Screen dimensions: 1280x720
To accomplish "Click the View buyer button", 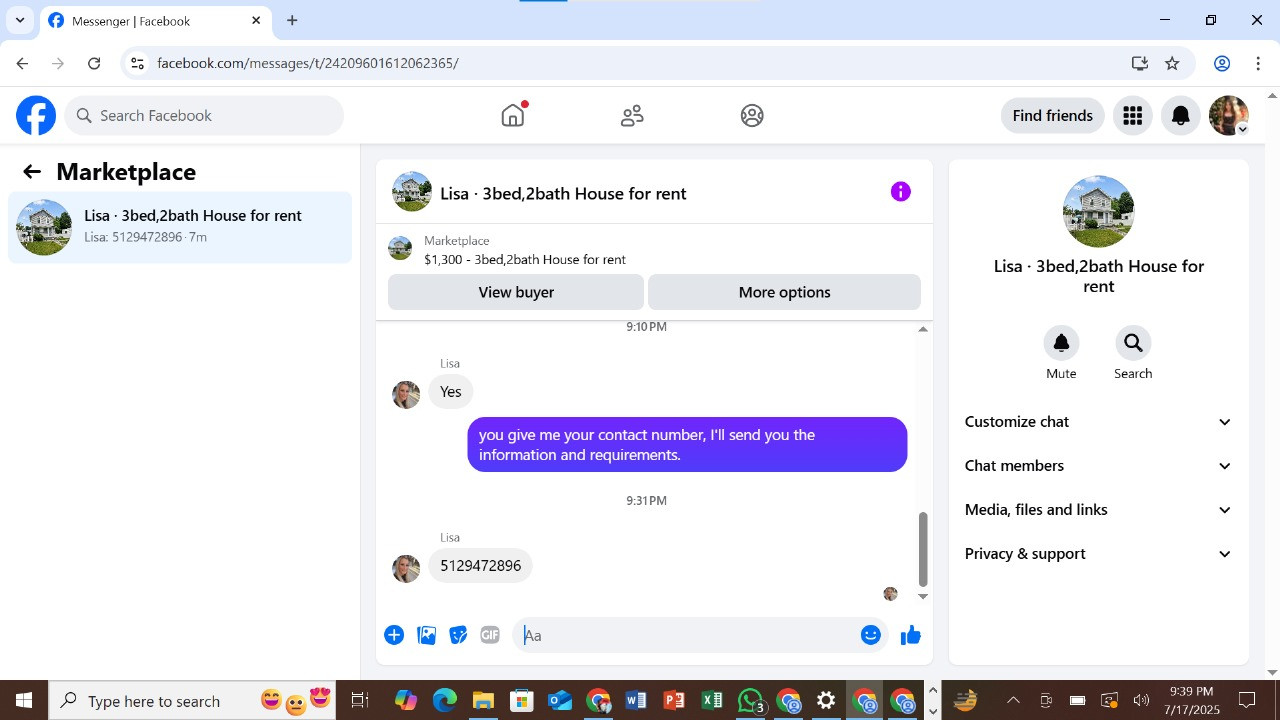I will pos(516,292).
